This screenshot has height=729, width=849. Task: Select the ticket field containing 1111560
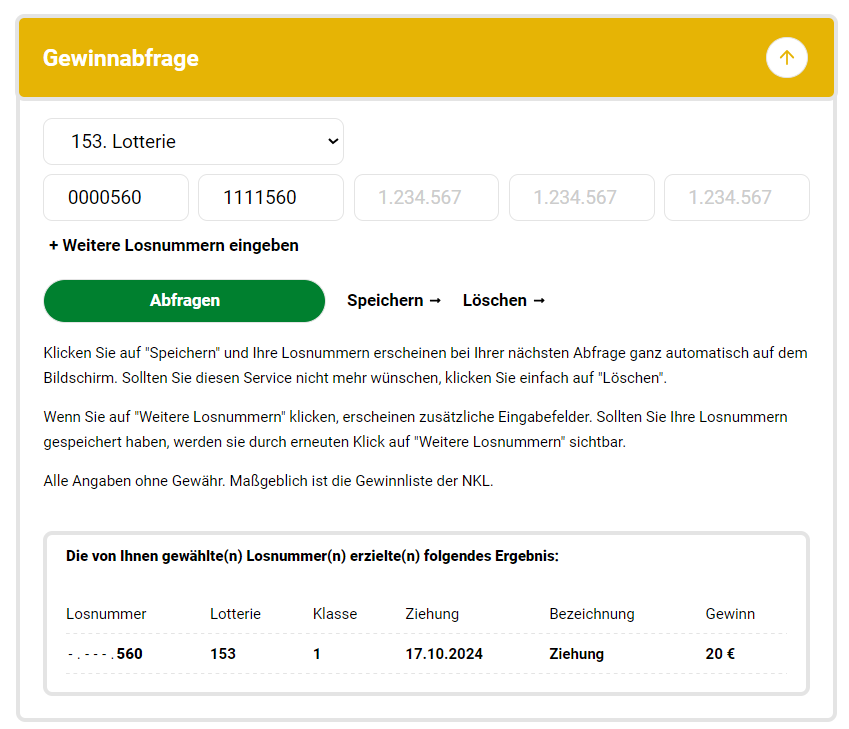click(271, 198)
